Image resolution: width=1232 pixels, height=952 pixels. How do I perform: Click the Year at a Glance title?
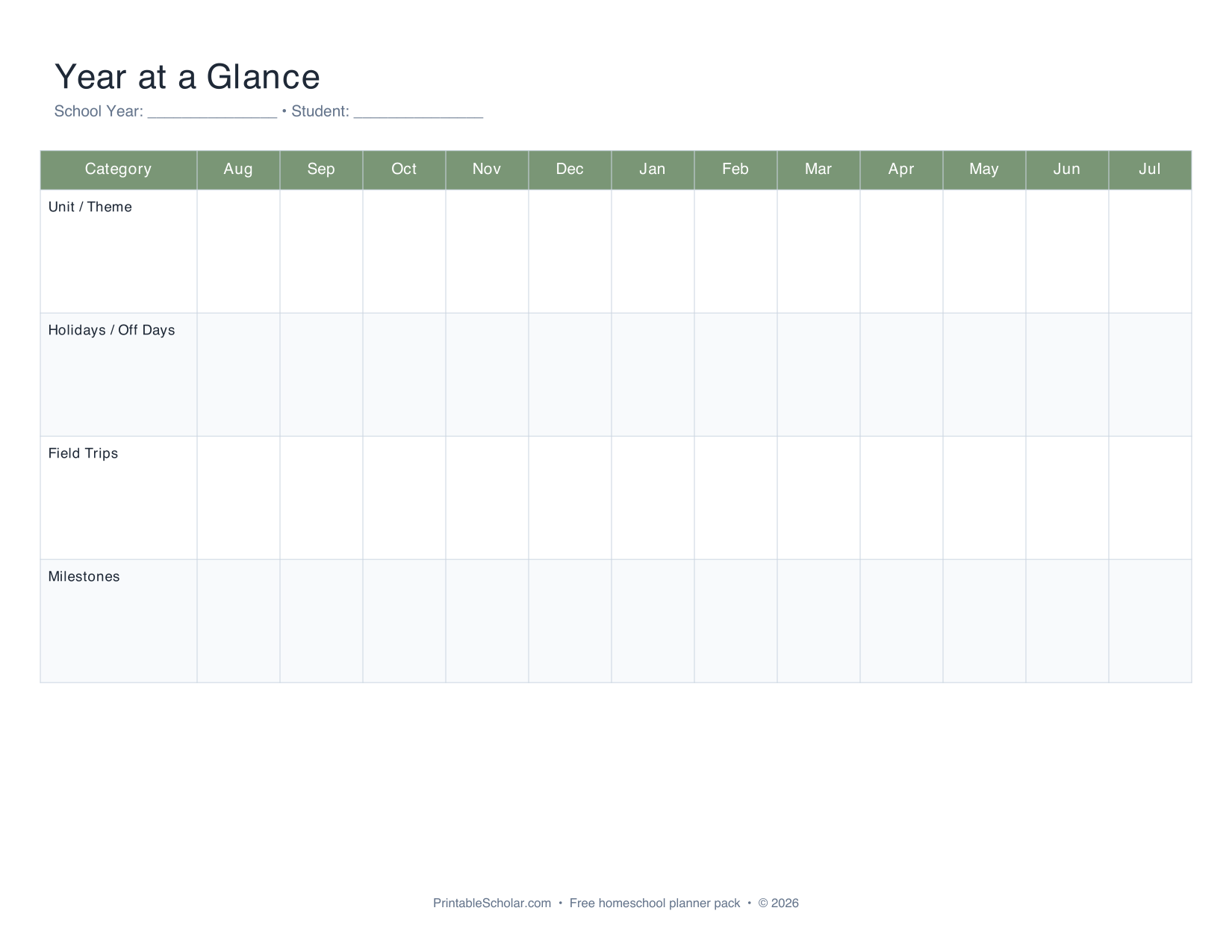pyautogui.click(x=187, y=75)
